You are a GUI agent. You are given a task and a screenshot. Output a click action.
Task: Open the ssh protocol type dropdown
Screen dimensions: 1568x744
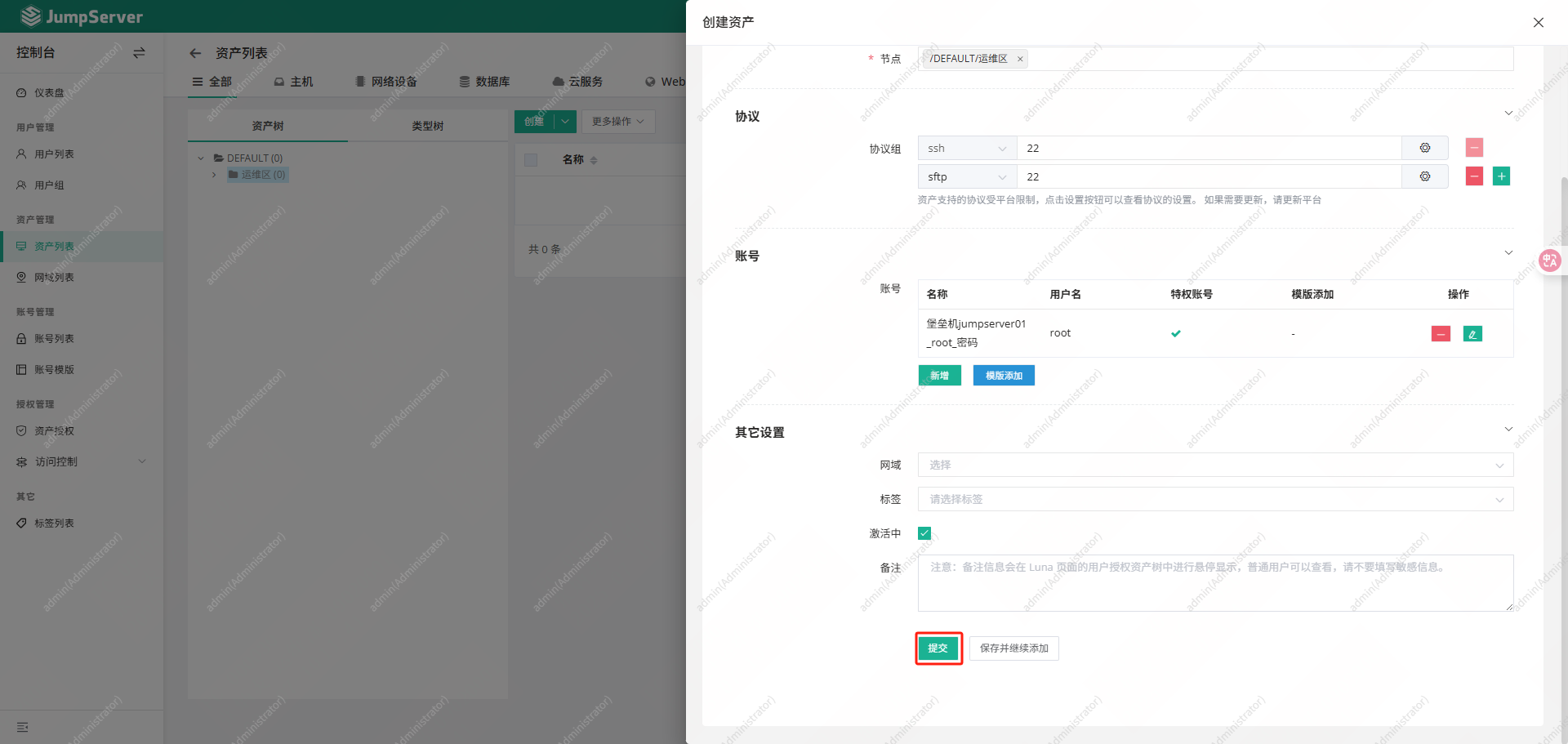pyautogui.click(x=968, y=148)
